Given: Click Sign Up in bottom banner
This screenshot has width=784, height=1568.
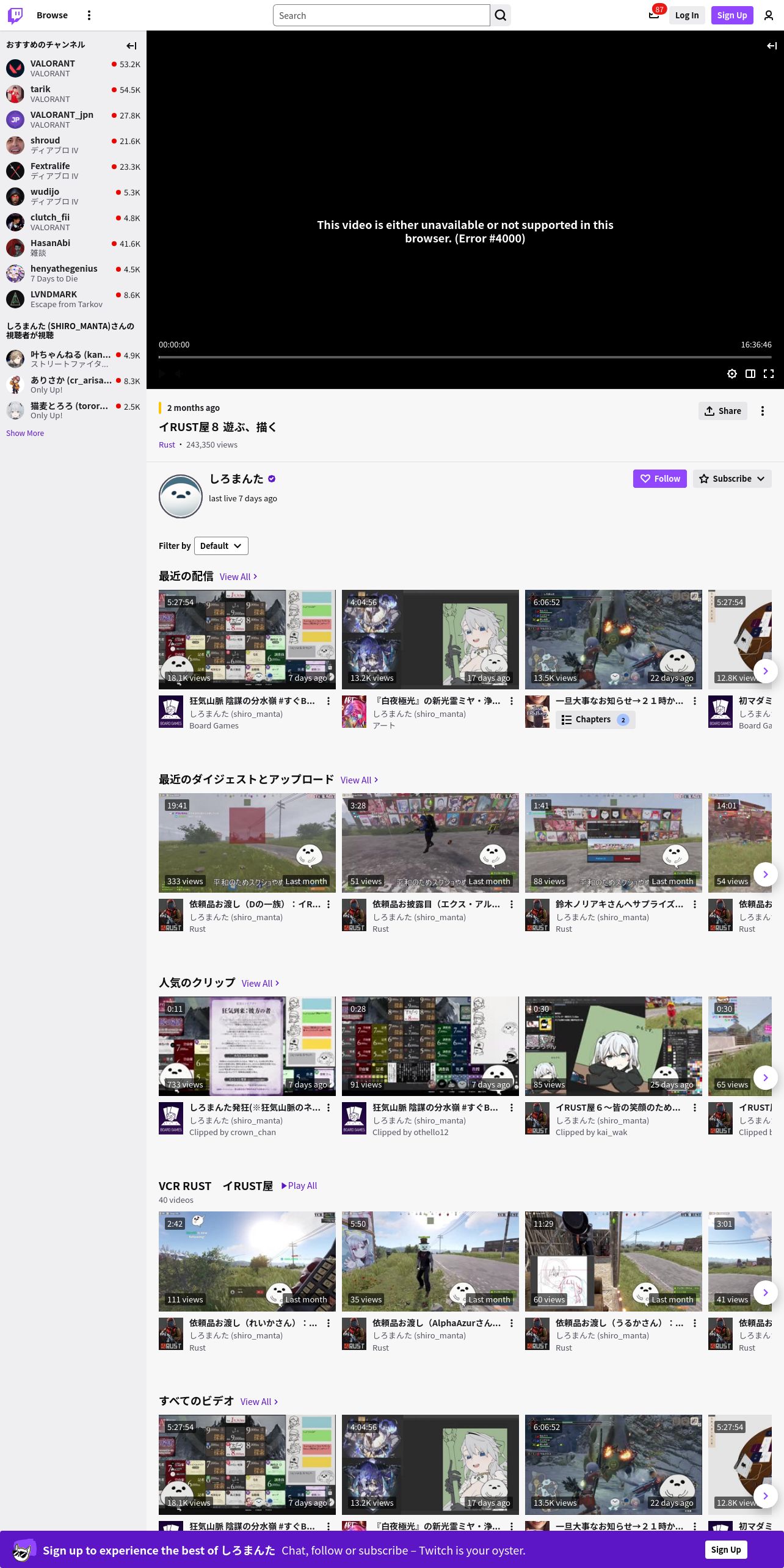Looking at the screenshot, I should (726, 1550).
